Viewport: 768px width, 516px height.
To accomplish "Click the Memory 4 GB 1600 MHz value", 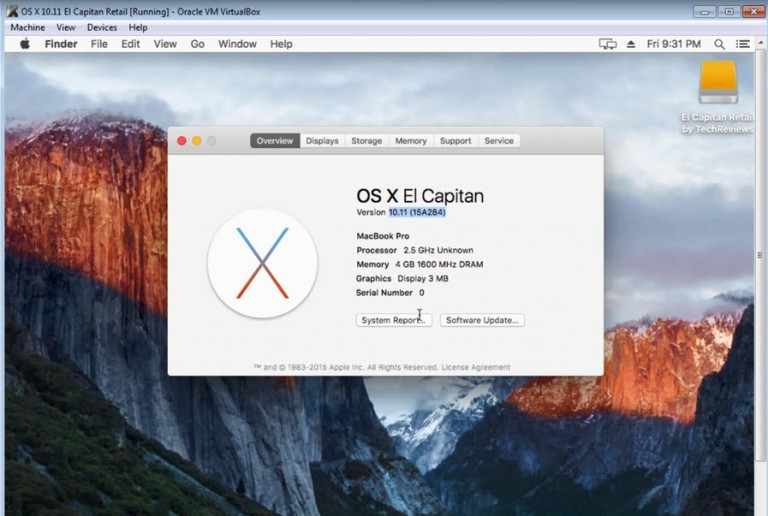I will [439, 264].
